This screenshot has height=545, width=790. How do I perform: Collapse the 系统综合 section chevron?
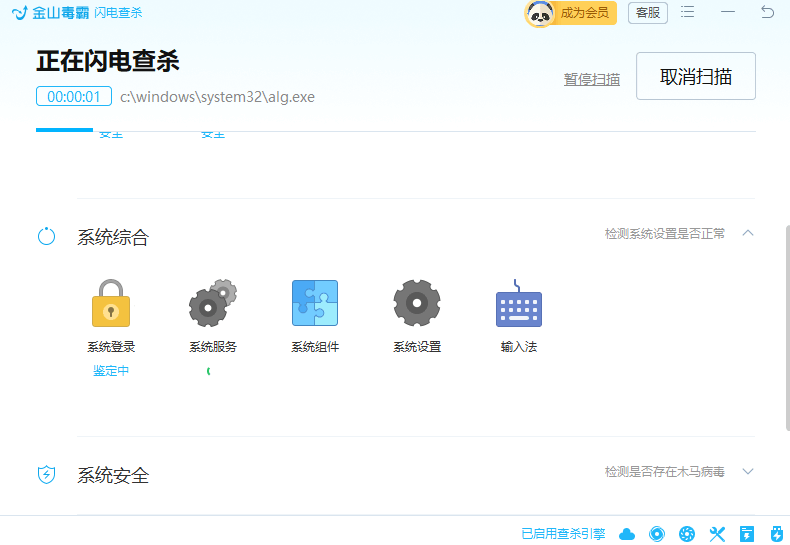coord(748,233)
